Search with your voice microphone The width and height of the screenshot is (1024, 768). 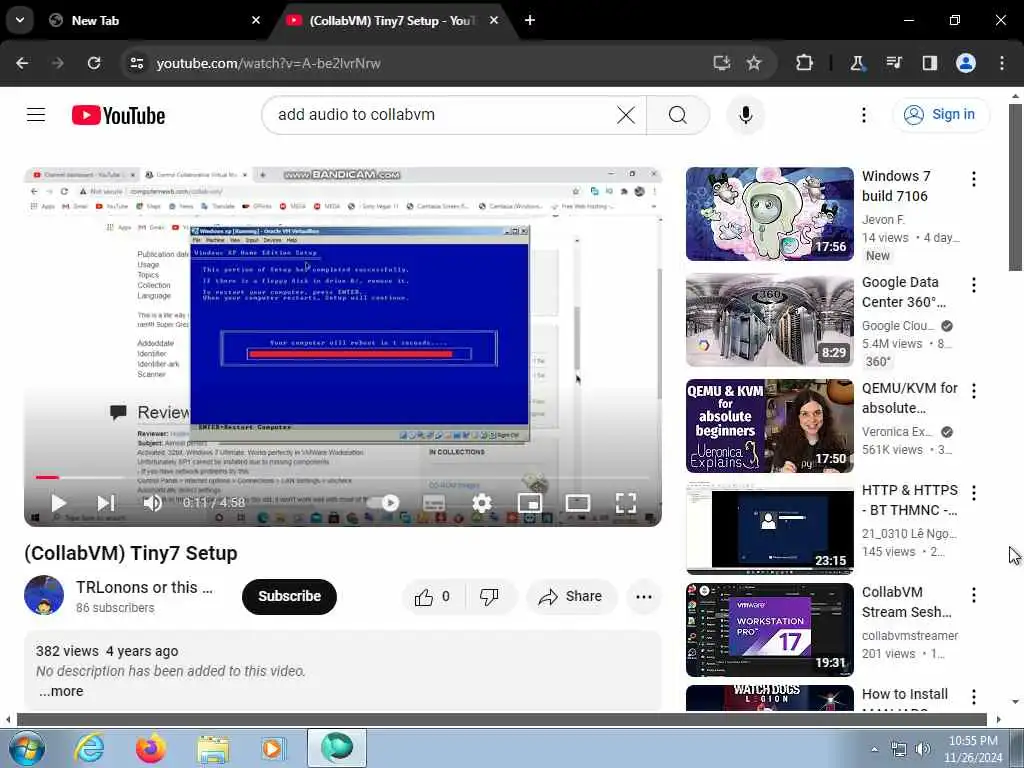coord(745,115)
